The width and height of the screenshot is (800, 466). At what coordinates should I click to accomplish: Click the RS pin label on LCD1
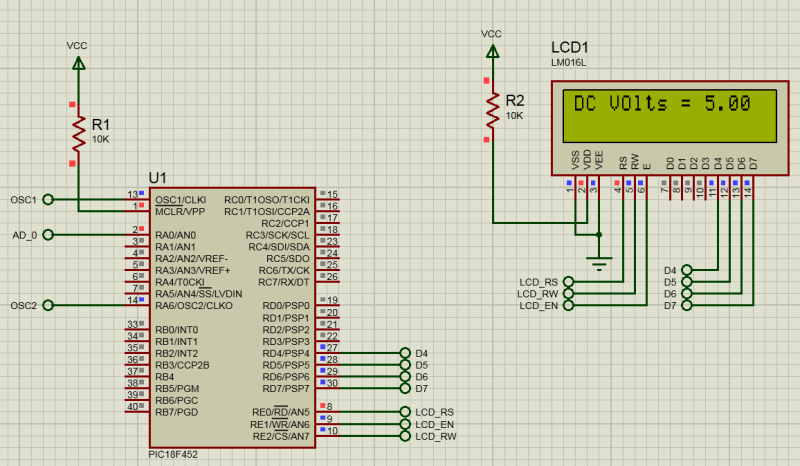[623, 163]
